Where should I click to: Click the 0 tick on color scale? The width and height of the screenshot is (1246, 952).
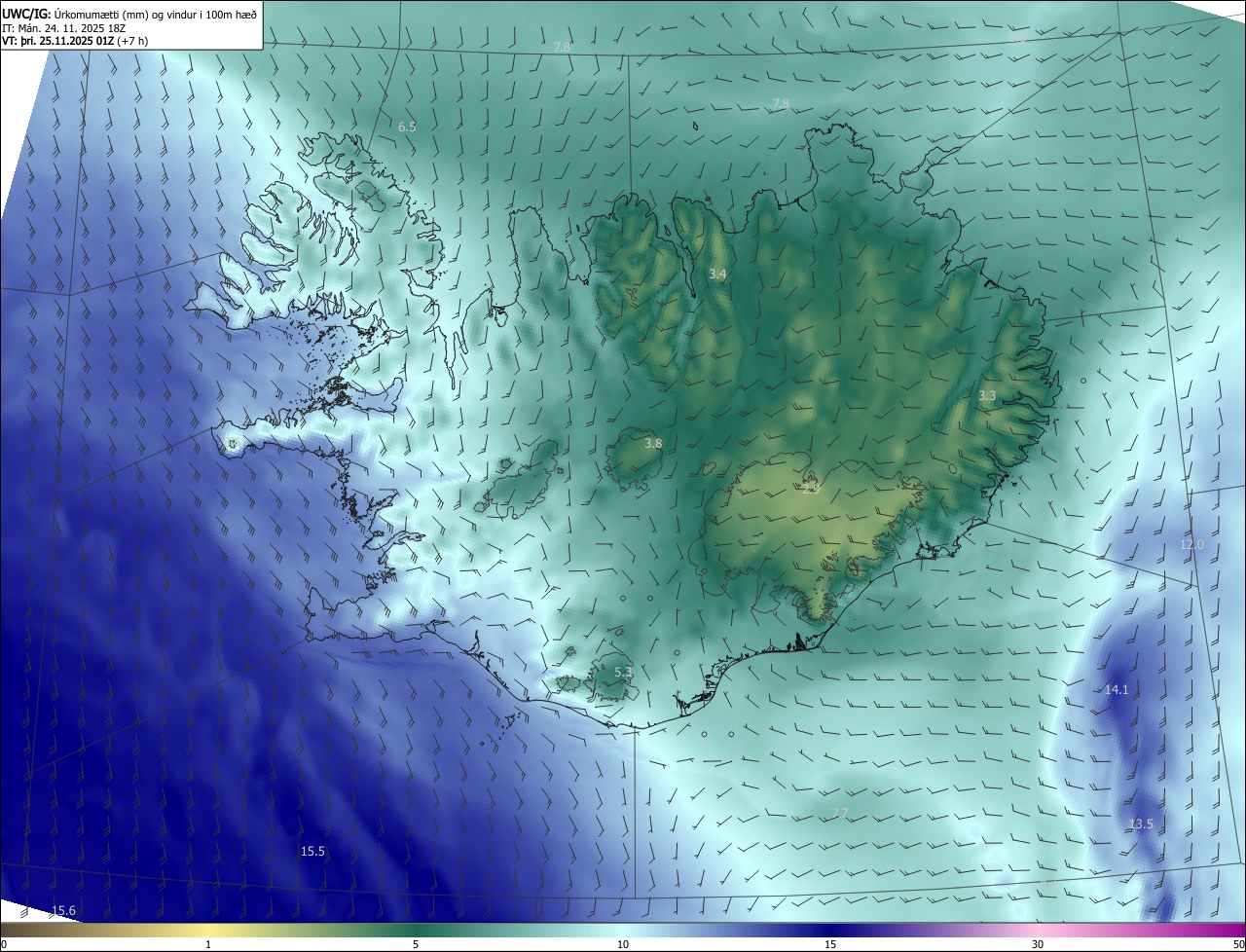tap(3, 945)
